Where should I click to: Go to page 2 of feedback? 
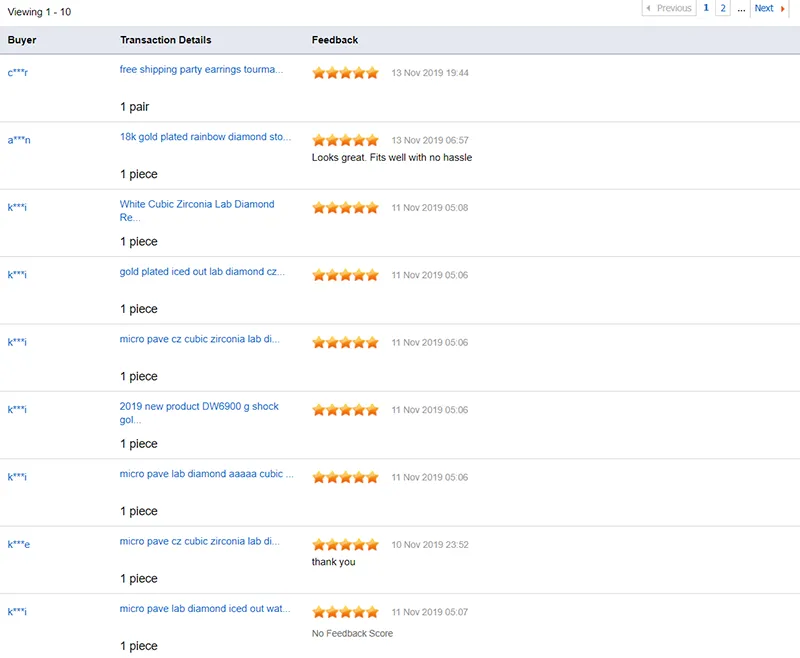[x=722, y=8]
